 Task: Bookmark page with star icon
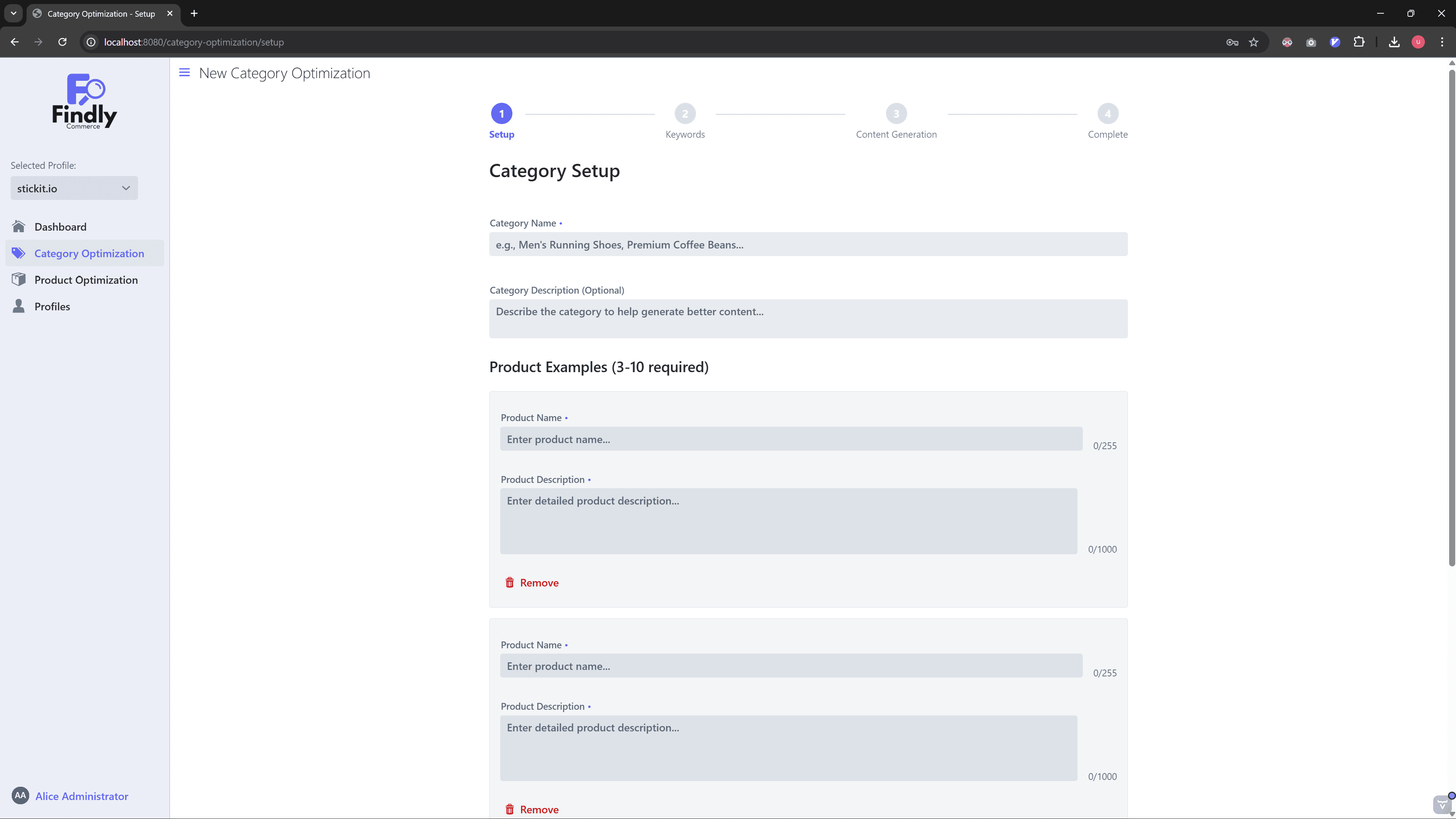1253,42
